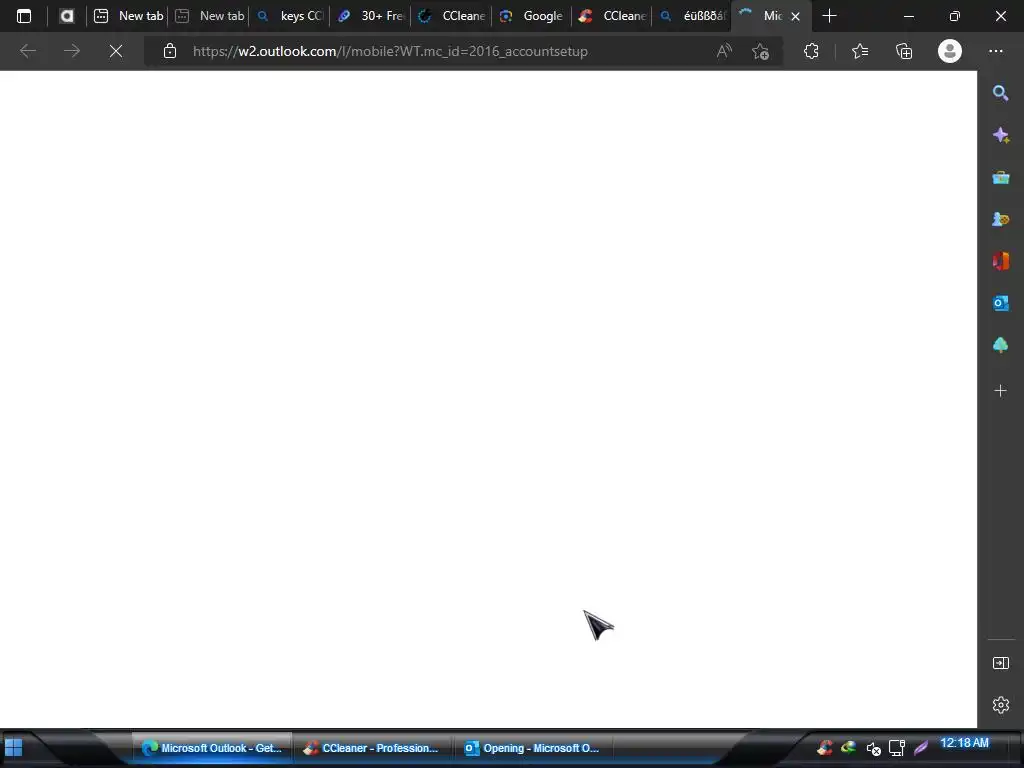Open Discover sparkle icon in sidebar
This screenshot has width=1024, height=768.
click(1000, 135)
